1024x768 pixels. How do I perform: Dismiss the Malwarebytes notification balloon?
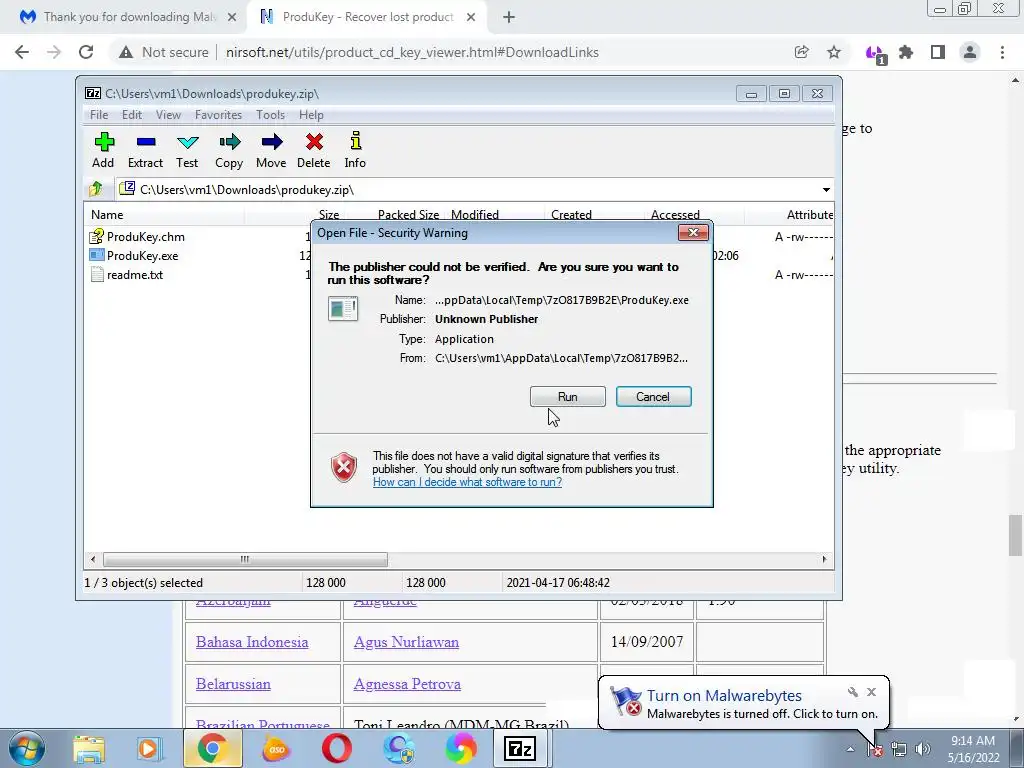pos(871,692)
